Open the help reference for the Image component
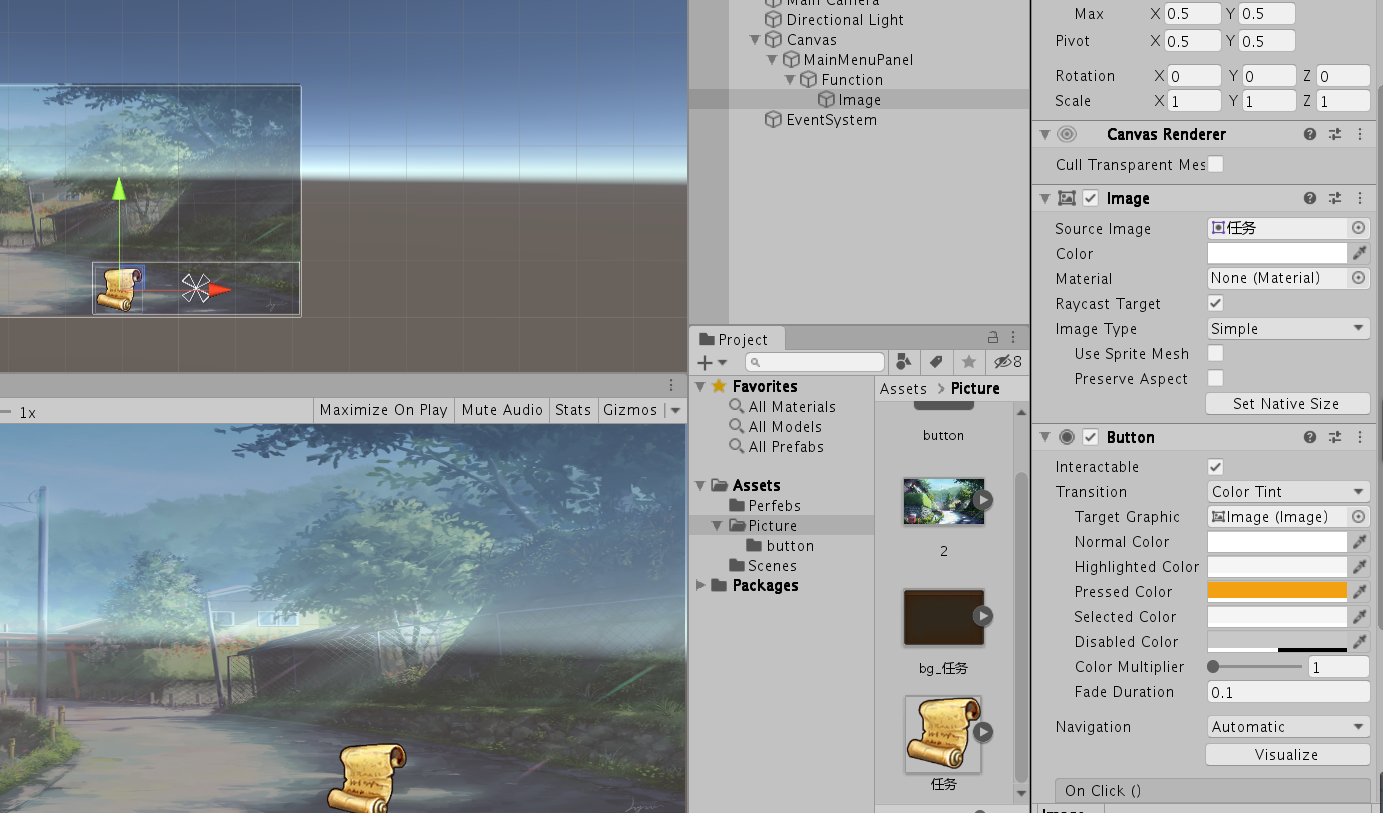 click(x=1310, y=199)
